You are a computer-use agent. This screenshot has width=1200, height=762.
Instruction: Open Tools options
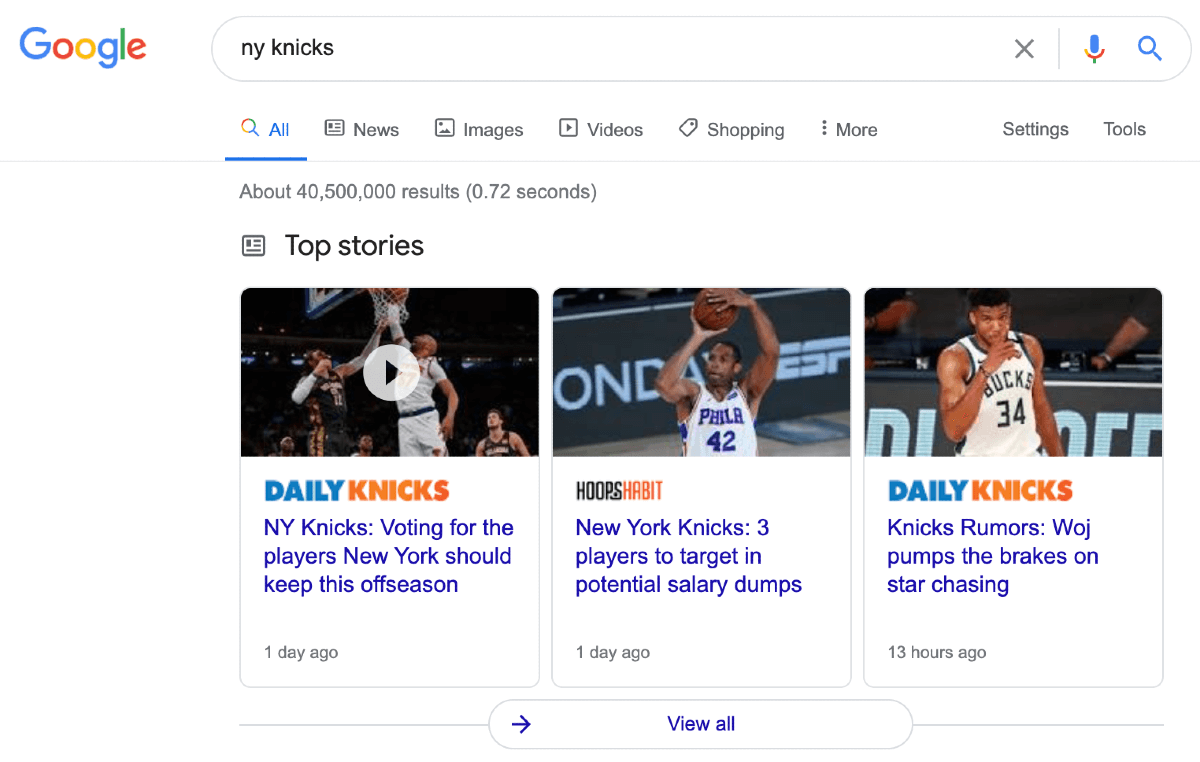click(x=1124, y=129)
